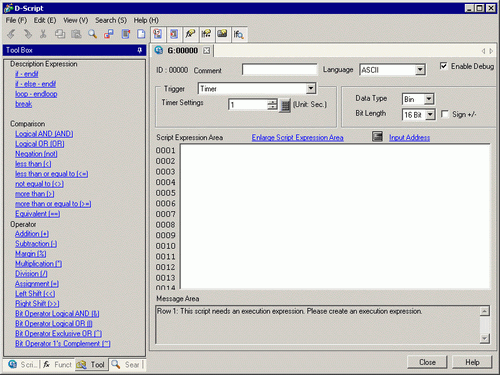Image resolution: width=500 pixels, height=375 pixels.
Task: Click inside the script expression editor
Action: pos(335,216)
